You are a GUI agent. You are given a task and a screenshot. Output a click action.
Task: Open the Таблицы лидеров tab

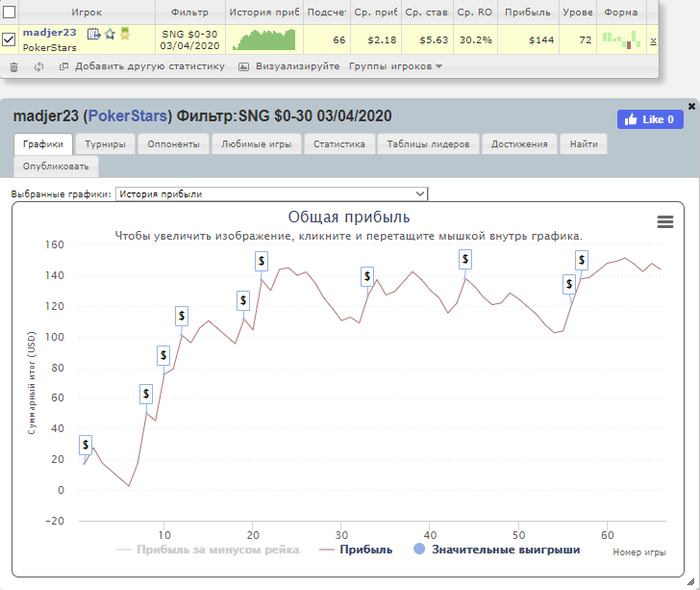pyautogui.click(x=428, y=144)
